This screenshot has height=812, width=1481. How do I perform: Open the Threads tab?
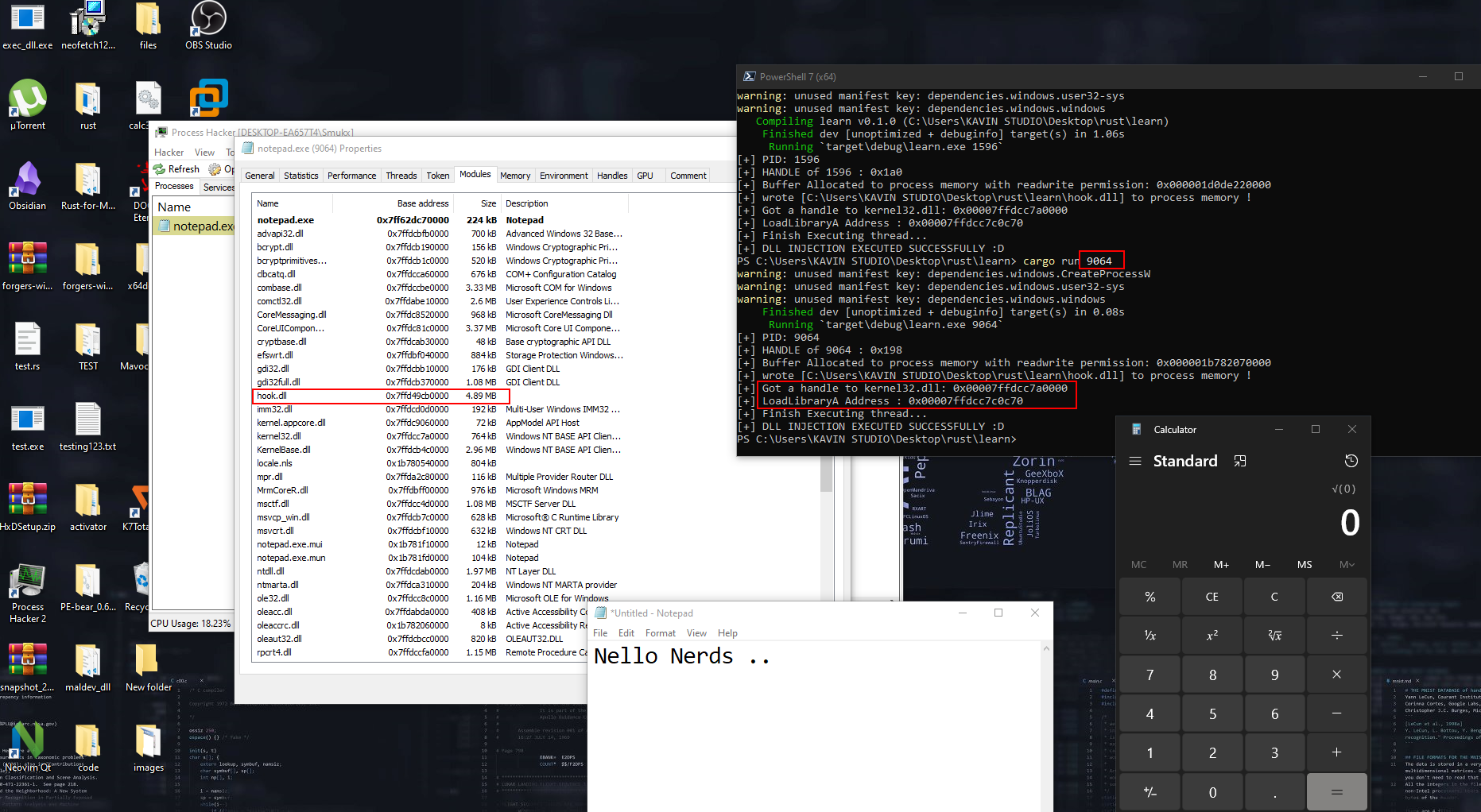(401, 176)
